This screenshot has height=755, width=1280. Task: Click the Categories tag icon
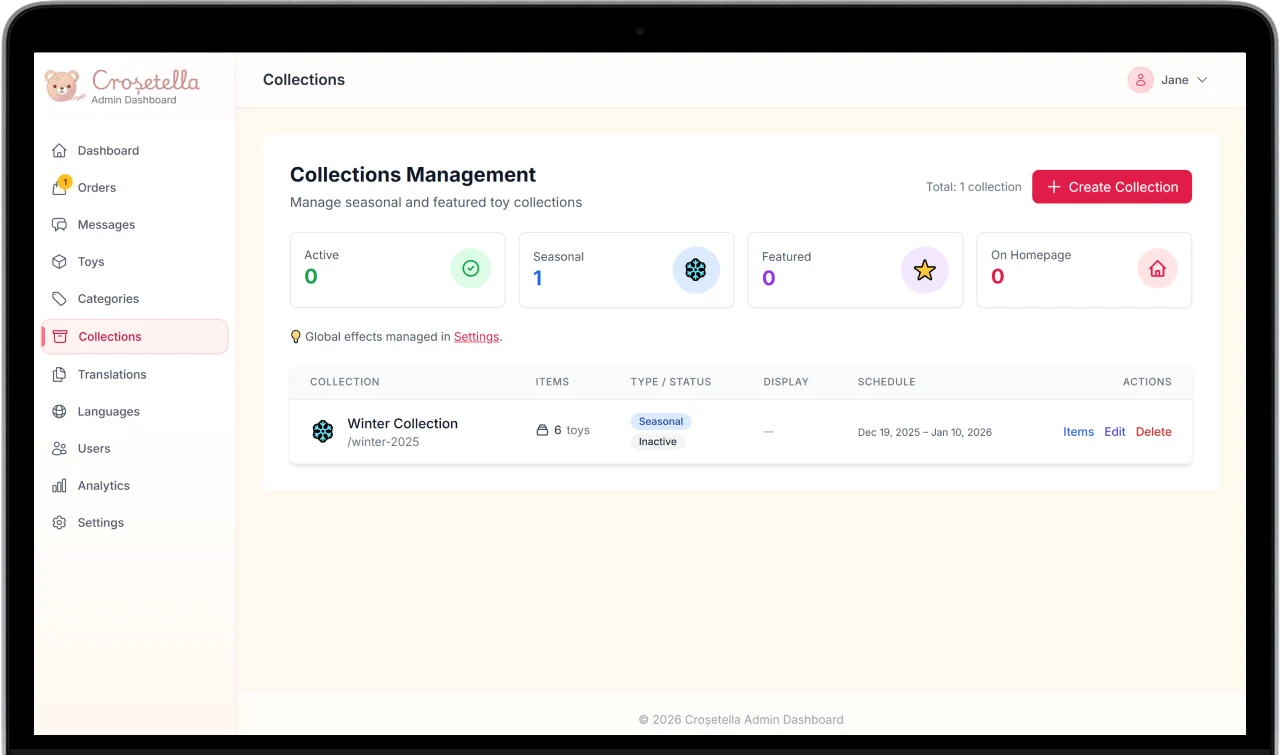59,299
